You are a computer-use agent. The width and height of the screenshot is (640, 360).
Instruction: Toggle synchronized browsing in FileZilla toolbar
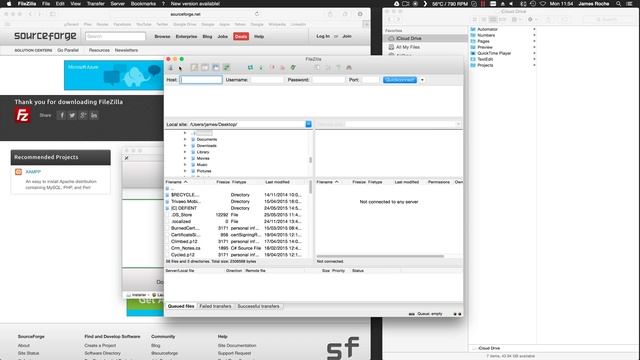[x=338, y=68]
